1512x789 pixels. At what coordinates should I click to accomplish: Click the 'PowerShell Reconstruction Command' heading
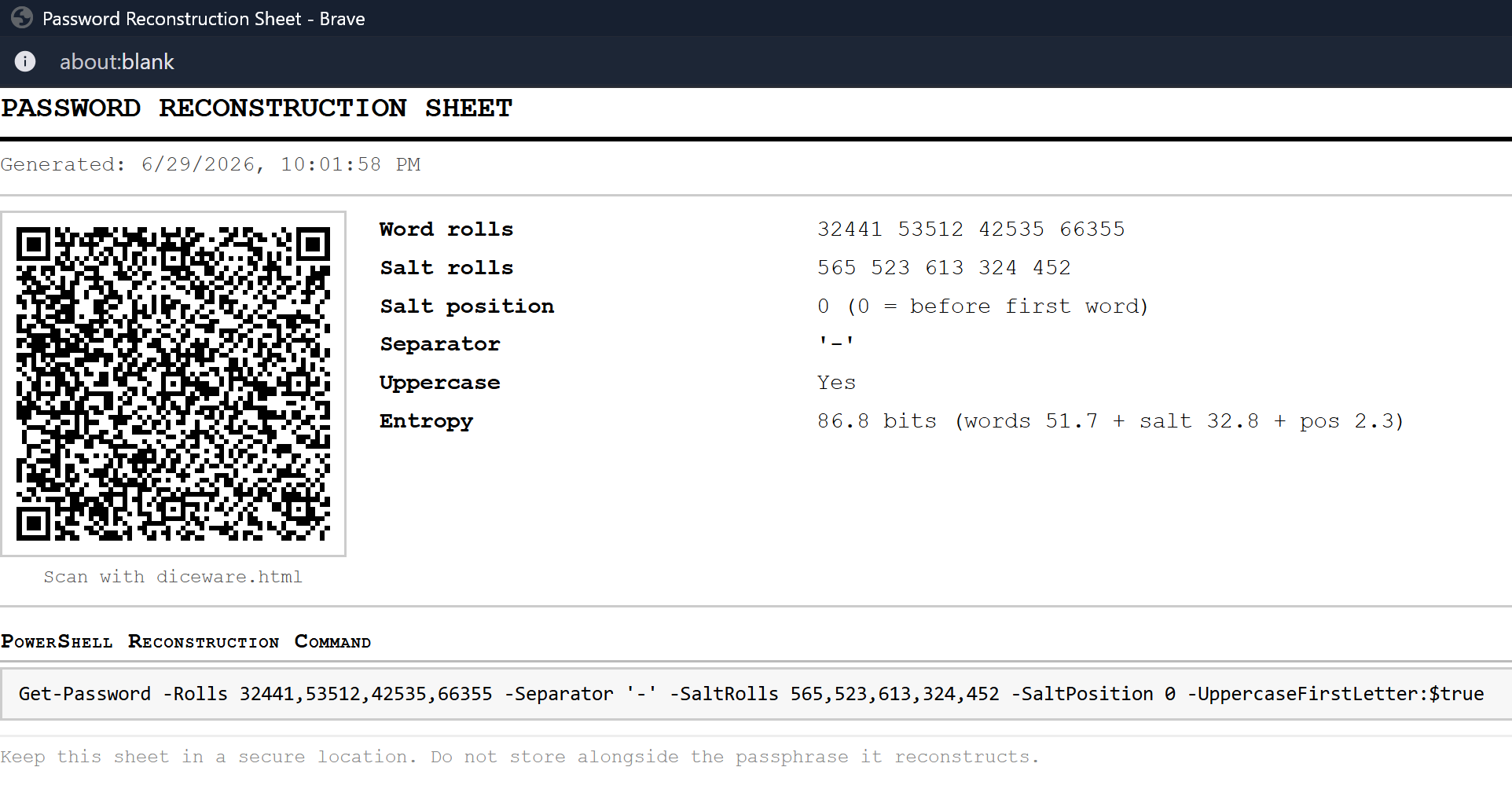coord(185,641)
